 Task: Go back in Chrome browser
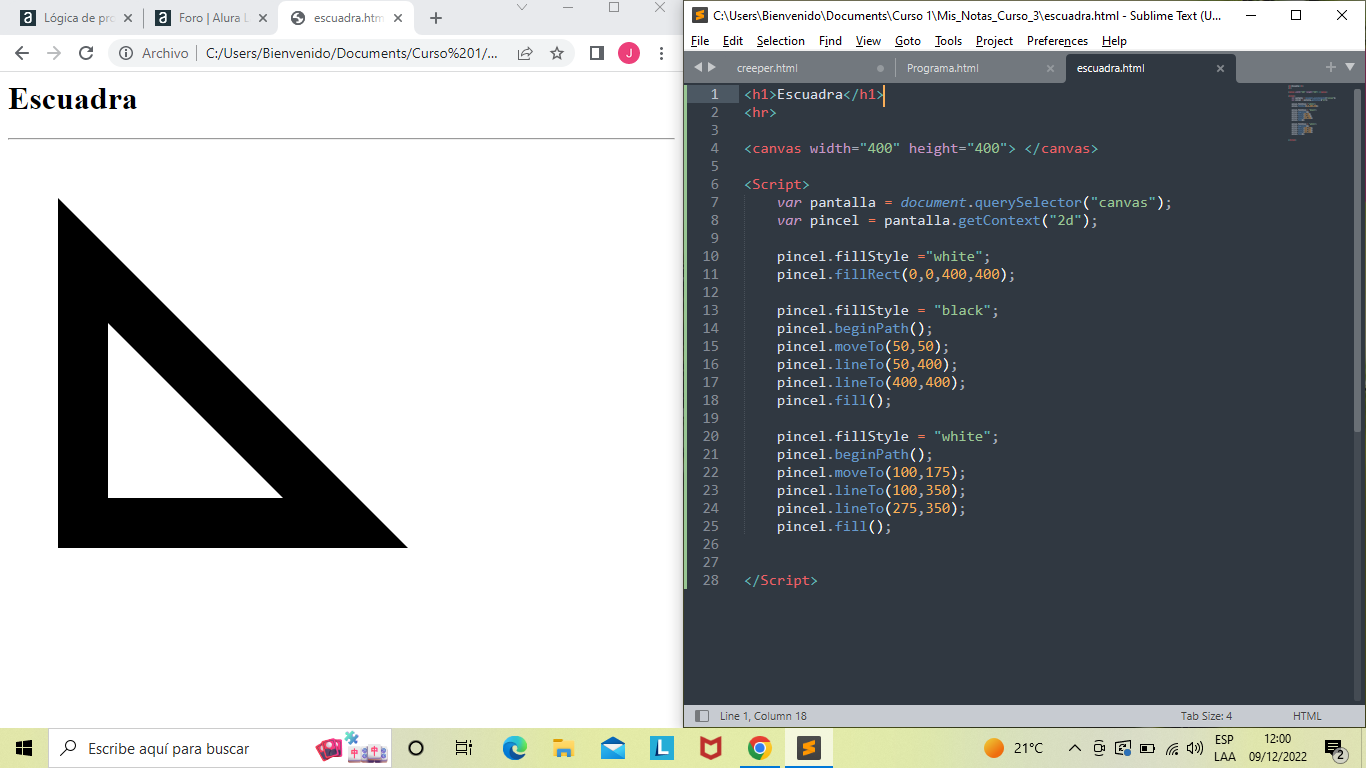[22, 53]
